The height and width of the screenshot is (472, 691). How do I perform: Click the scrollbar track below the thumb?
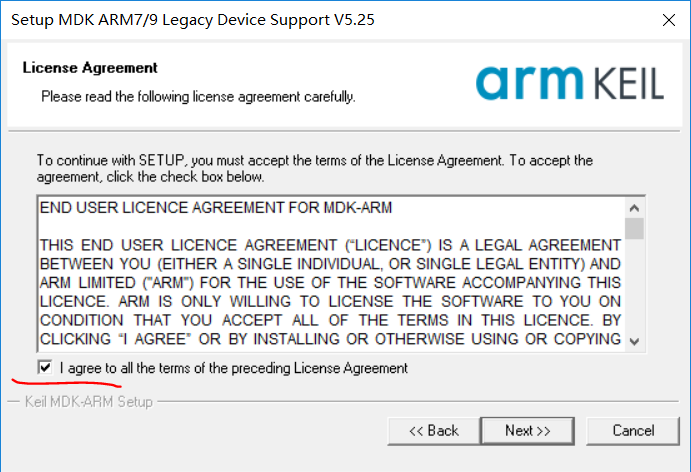click(635, 290)
